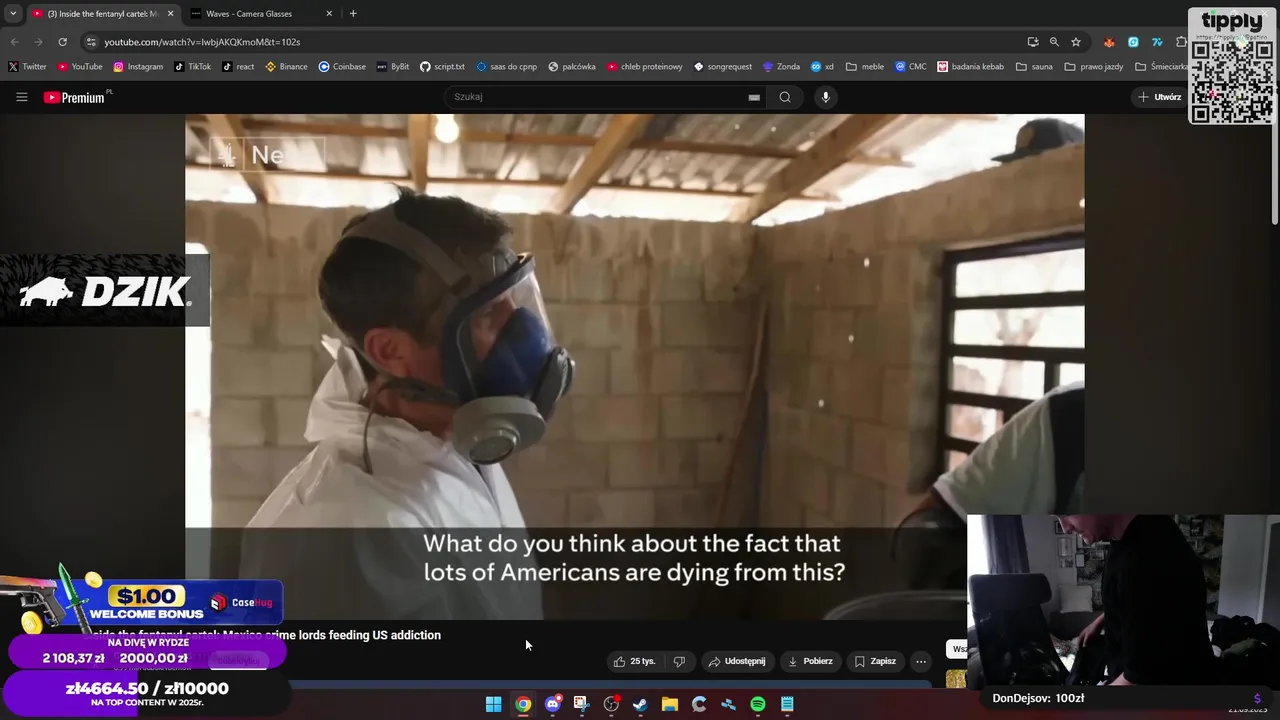Image resolution: width=1280 pixels, height=720 pixels.
Task: Reload the page
Action: pos(62,42)
